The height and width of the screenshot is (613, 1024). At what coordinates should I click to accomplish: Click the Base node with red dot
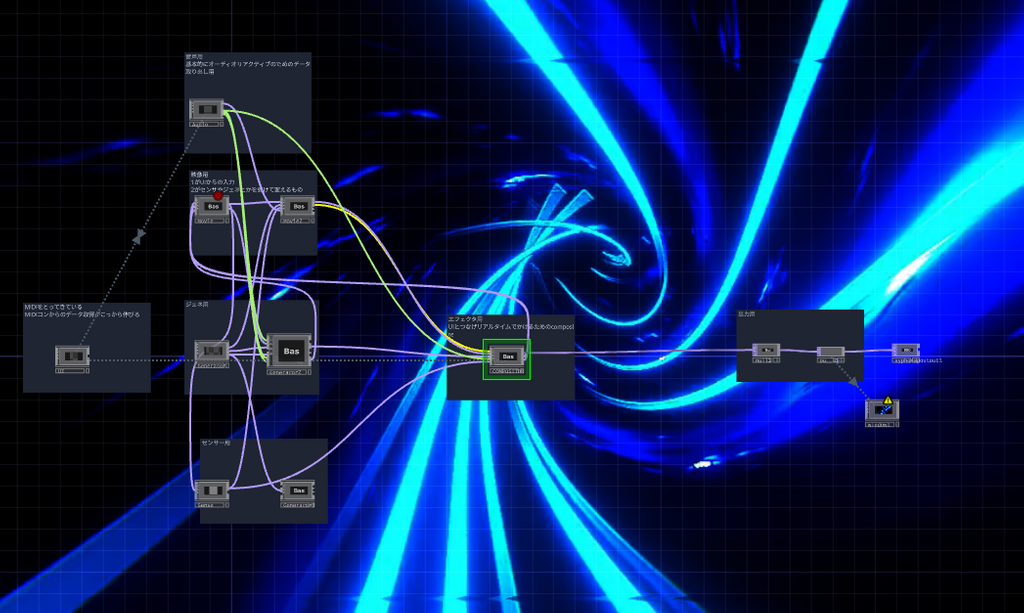212,206
